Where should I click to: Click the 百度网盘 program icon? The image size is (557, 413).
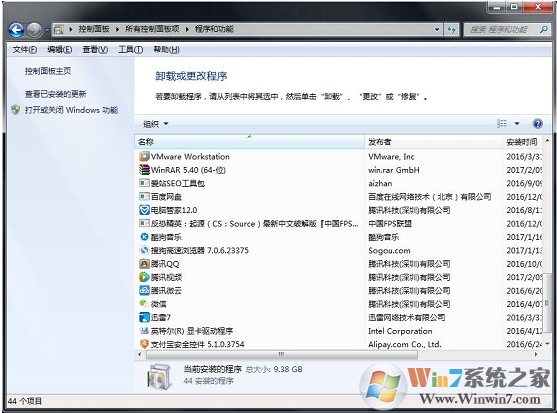144,196
